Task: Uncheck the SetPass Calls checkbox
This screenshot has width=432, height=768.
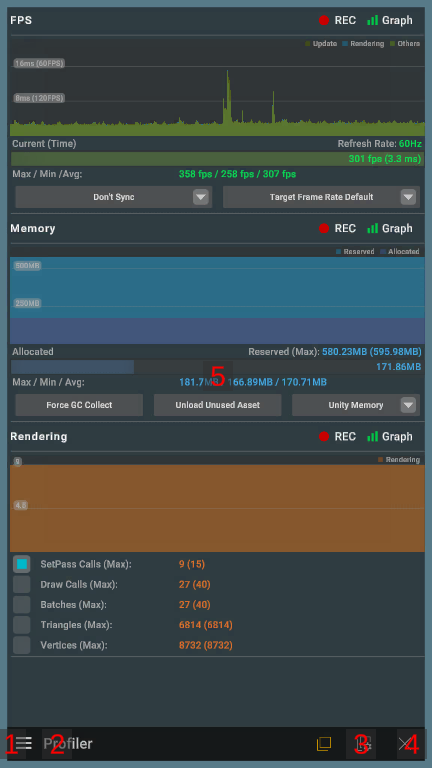Action: click(x=22, y=564)
